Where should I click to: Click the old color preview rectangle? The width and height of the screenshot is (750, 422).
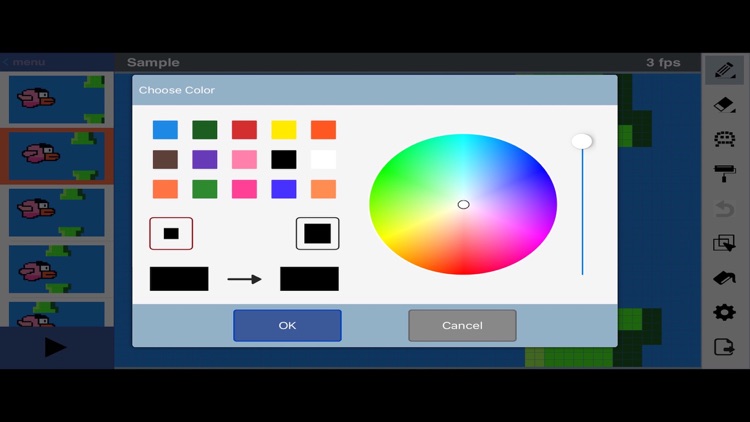pyautogui.click(x=179, y=279)
